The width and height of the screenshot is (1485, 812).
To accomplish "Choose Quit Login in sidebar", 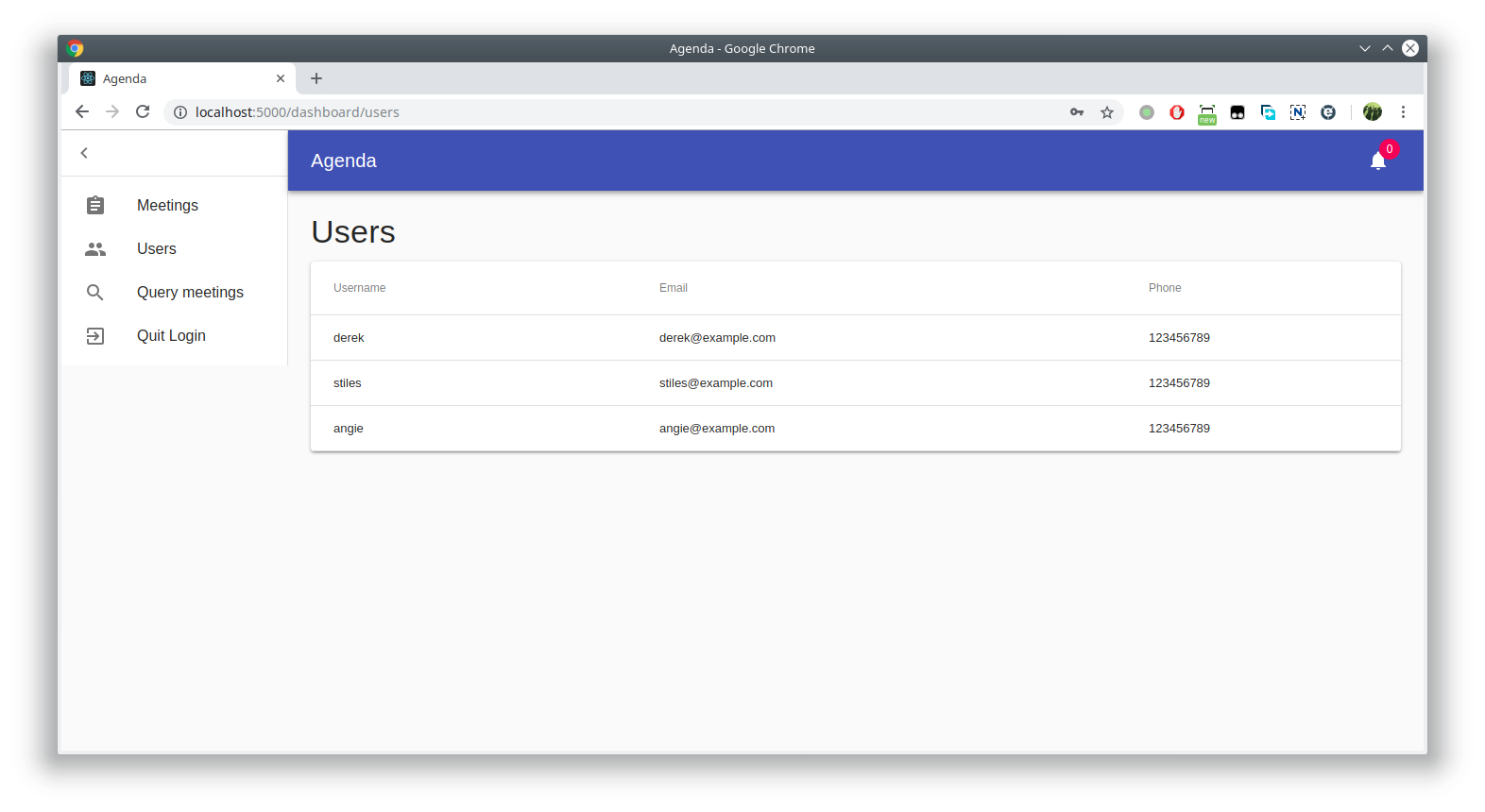I will (x=175, y=336).
